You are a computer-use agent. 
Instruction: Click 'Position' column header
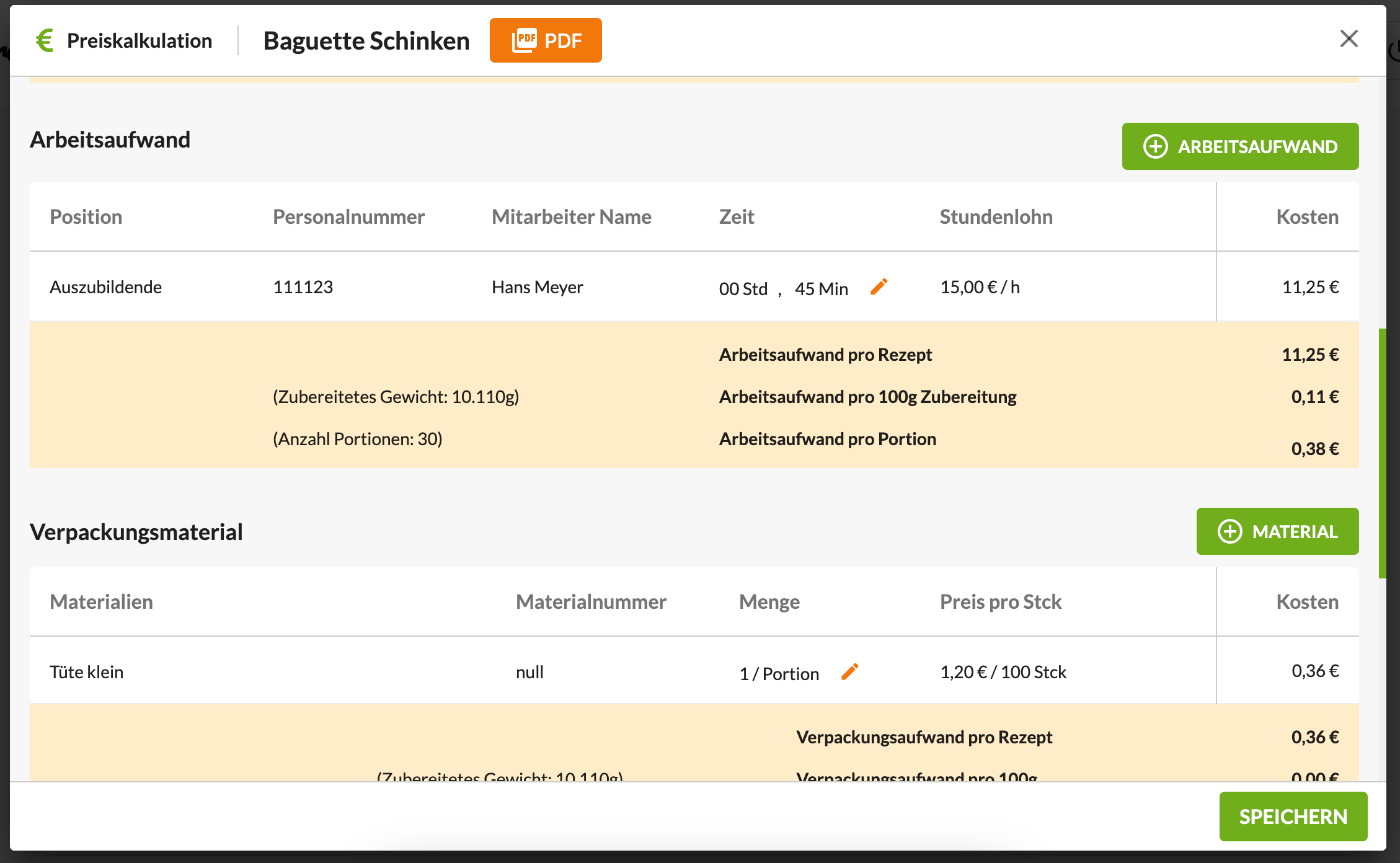86,217
